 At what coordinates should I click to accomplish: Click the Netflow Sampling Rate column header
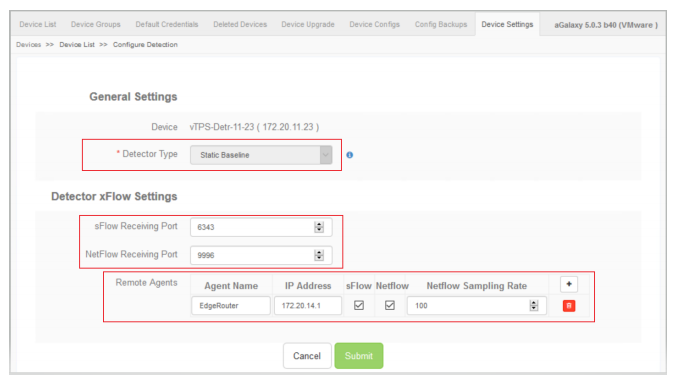click(x=477, y=286)
